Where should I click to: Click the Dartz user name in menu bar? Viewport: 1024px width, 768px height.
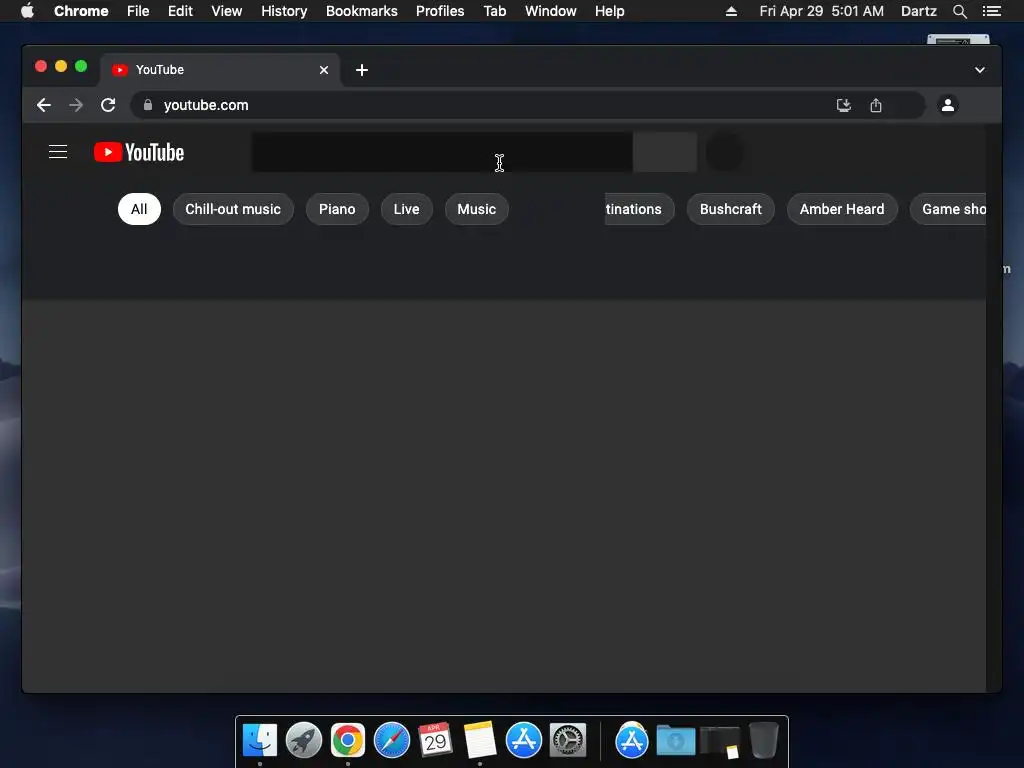coord(918,11)
